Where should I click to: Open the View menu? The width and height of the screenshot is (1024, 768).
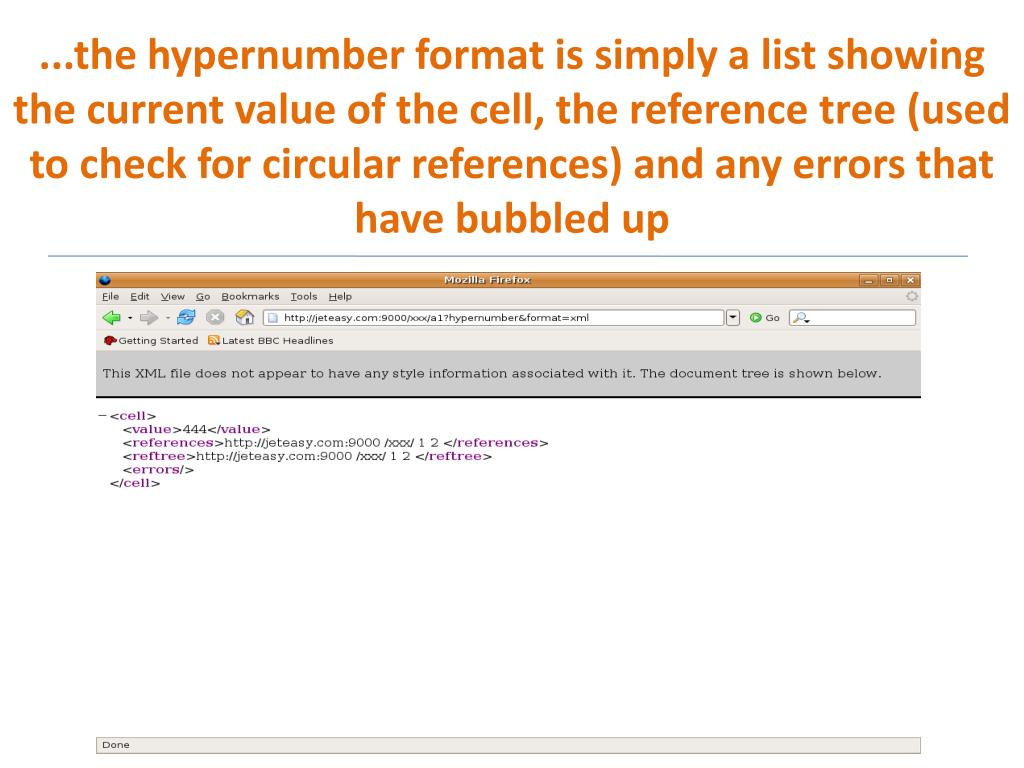(173, 296)
